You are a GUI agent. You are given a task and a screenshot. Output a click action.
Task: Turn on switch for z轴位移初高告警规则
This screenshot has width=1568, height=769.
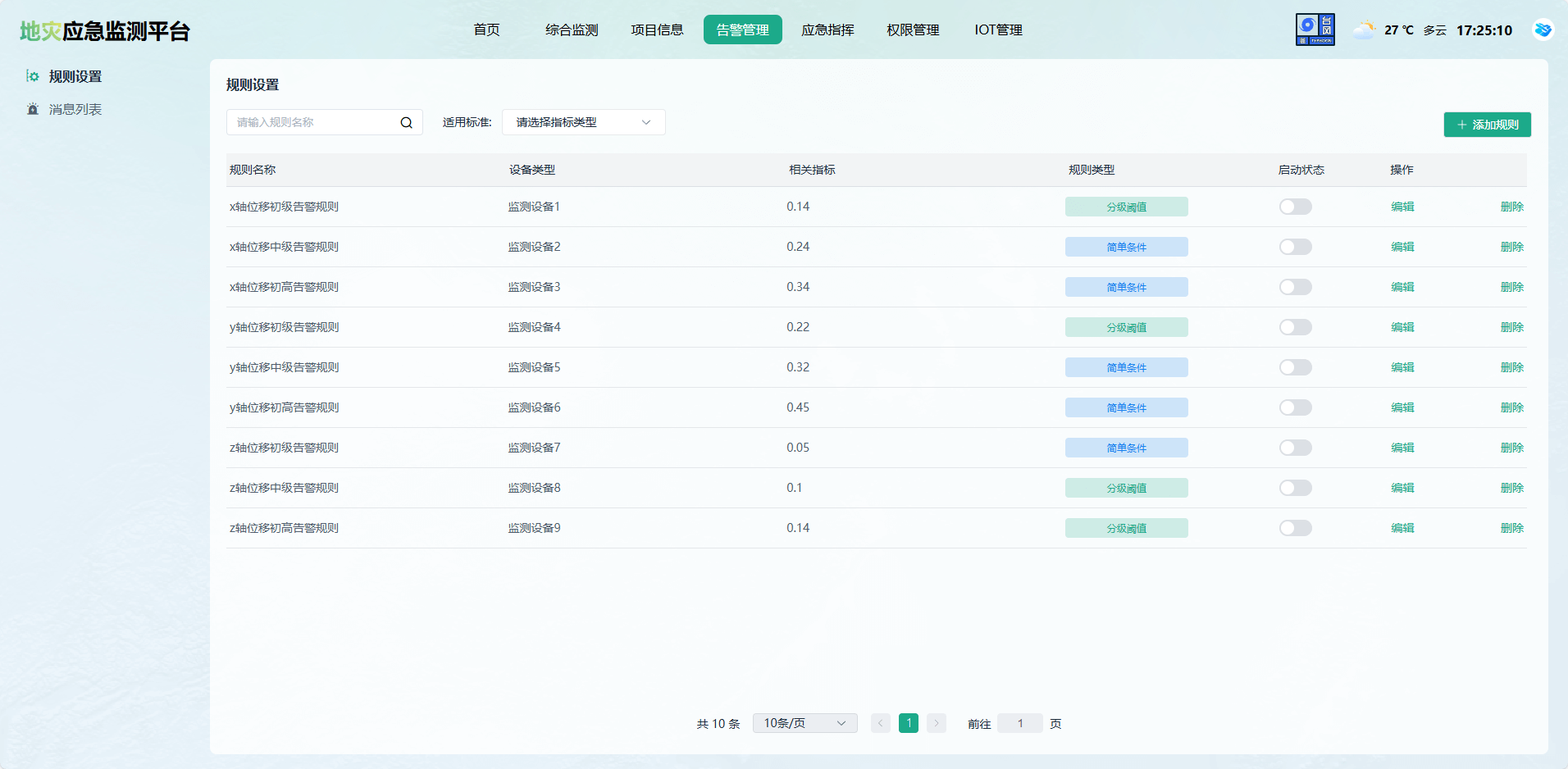(x=1295, y=528)
